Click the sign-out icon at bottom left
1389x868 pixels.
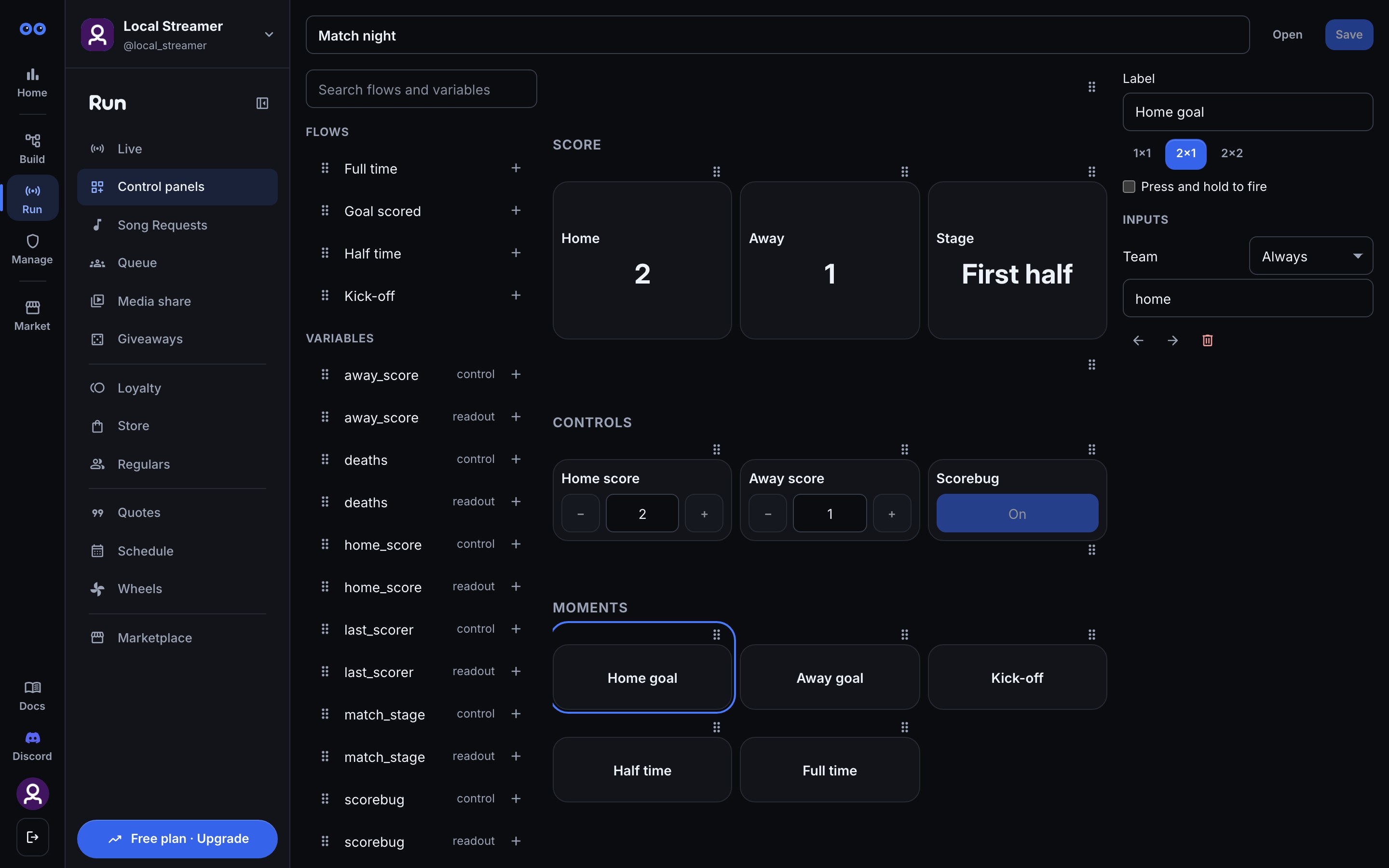tap(33, 837)
